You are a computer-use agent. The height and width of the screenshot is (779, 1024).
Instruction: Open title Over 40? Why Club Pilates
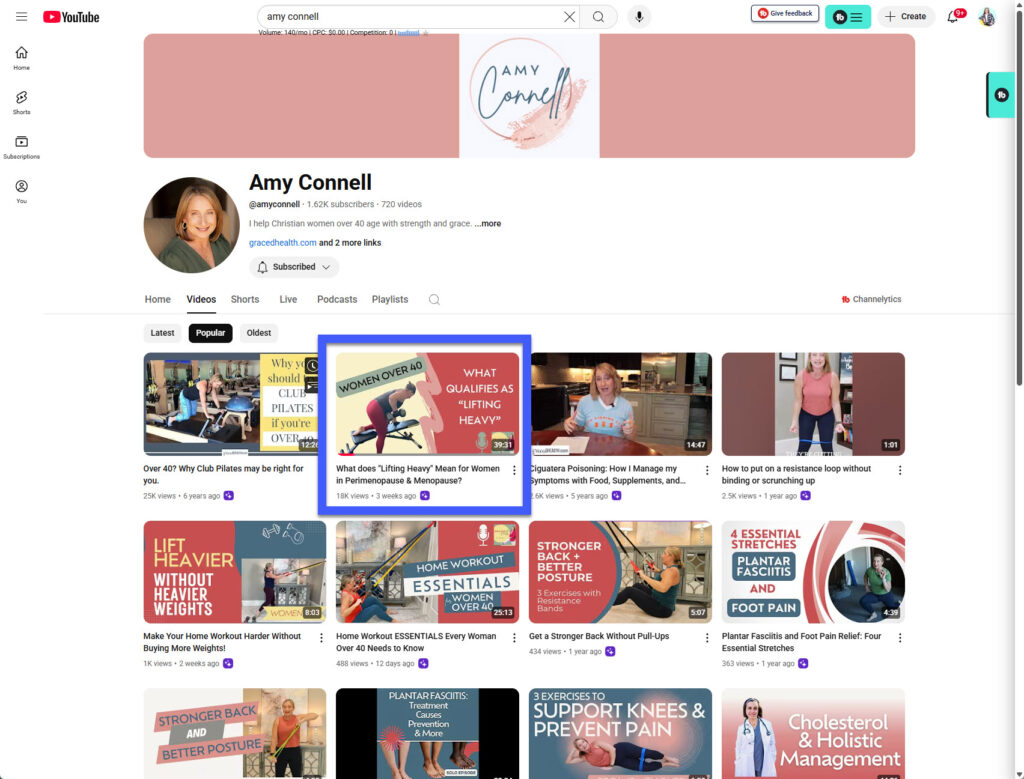[x=223, y=474]
